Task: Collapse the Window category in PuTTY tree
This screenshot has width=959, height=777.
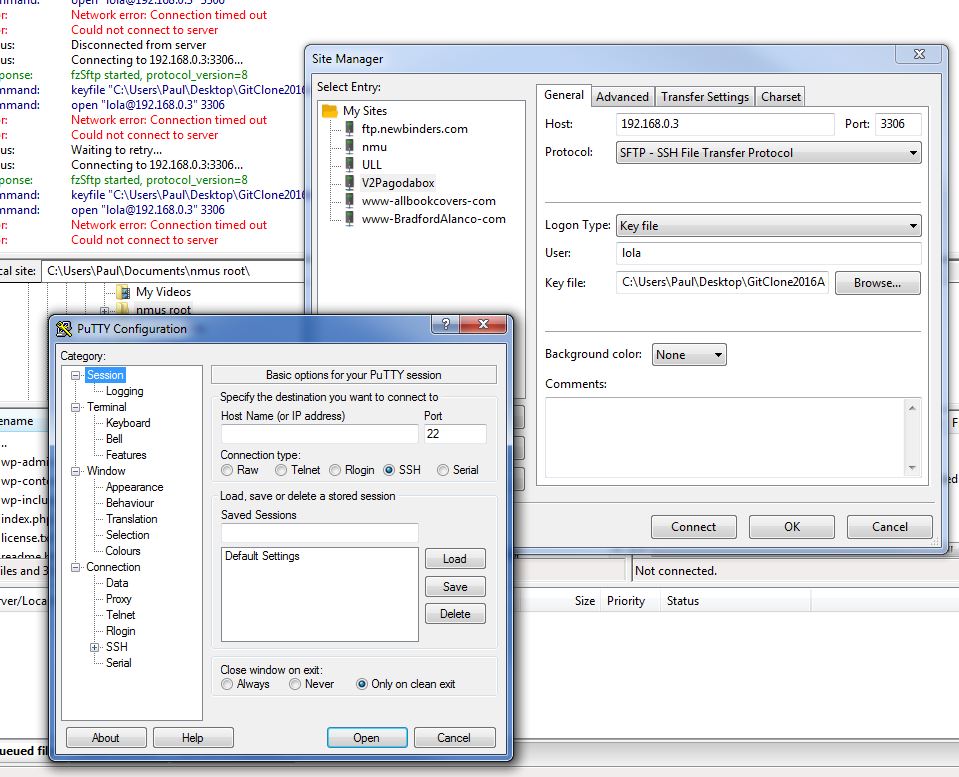Action: click(75, 471)
